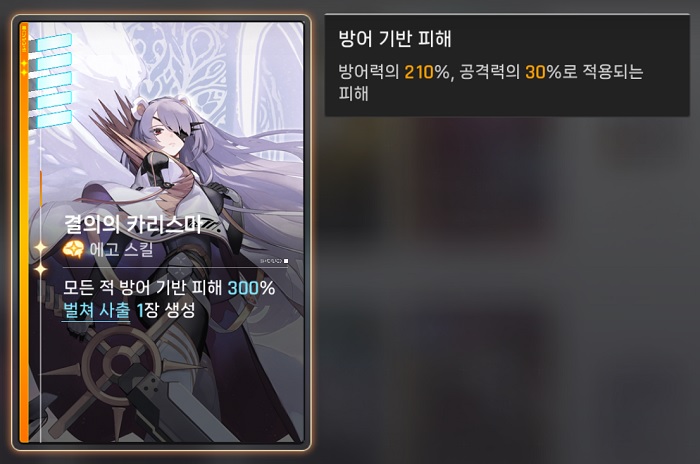Viewport: 700px width, 464px height.
Task: Click the cyan 300% damage value
Action: coord(251,288)
